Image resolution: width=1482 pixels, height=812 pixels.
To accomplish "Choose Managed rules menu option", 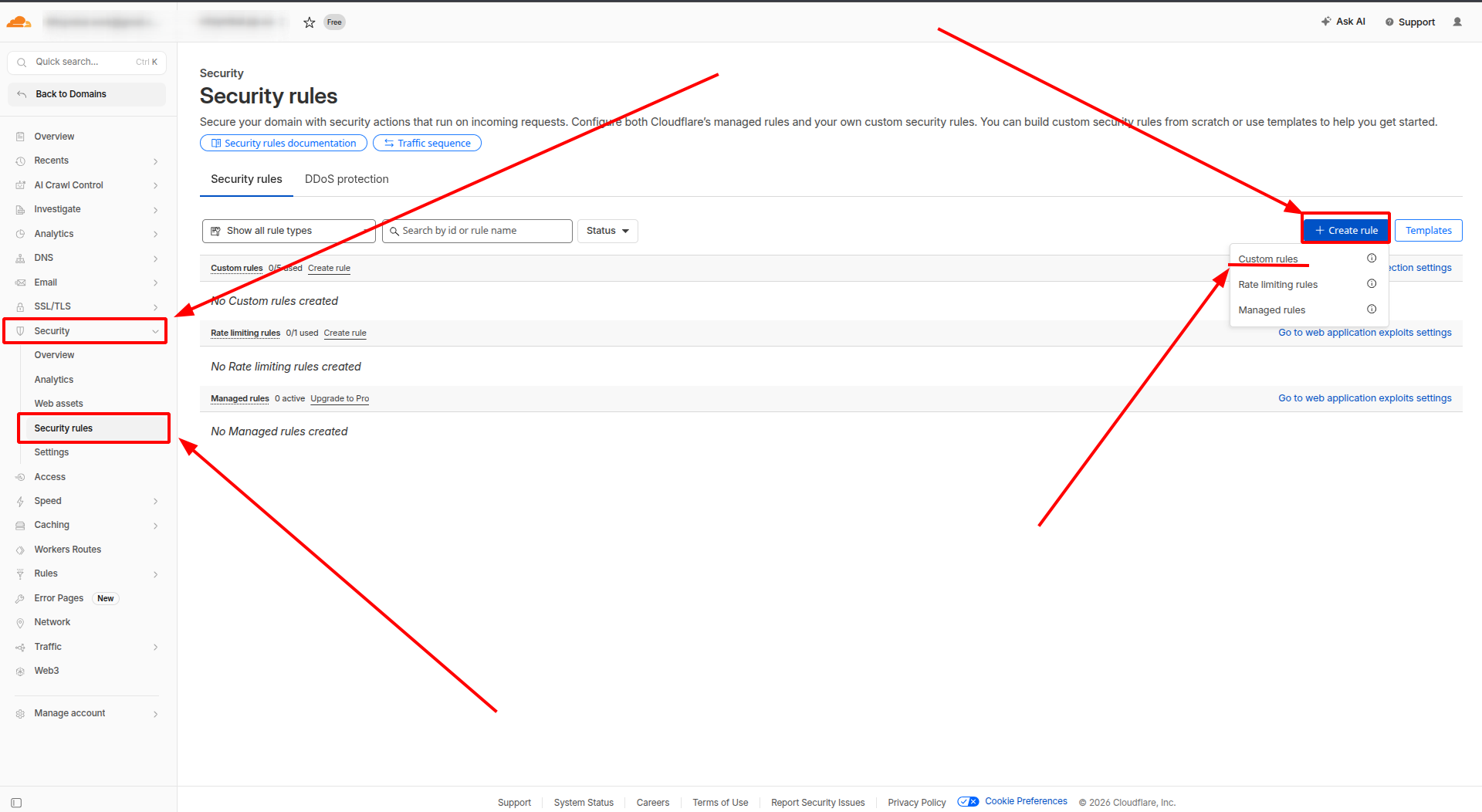I will click(x=1272, y=310).
